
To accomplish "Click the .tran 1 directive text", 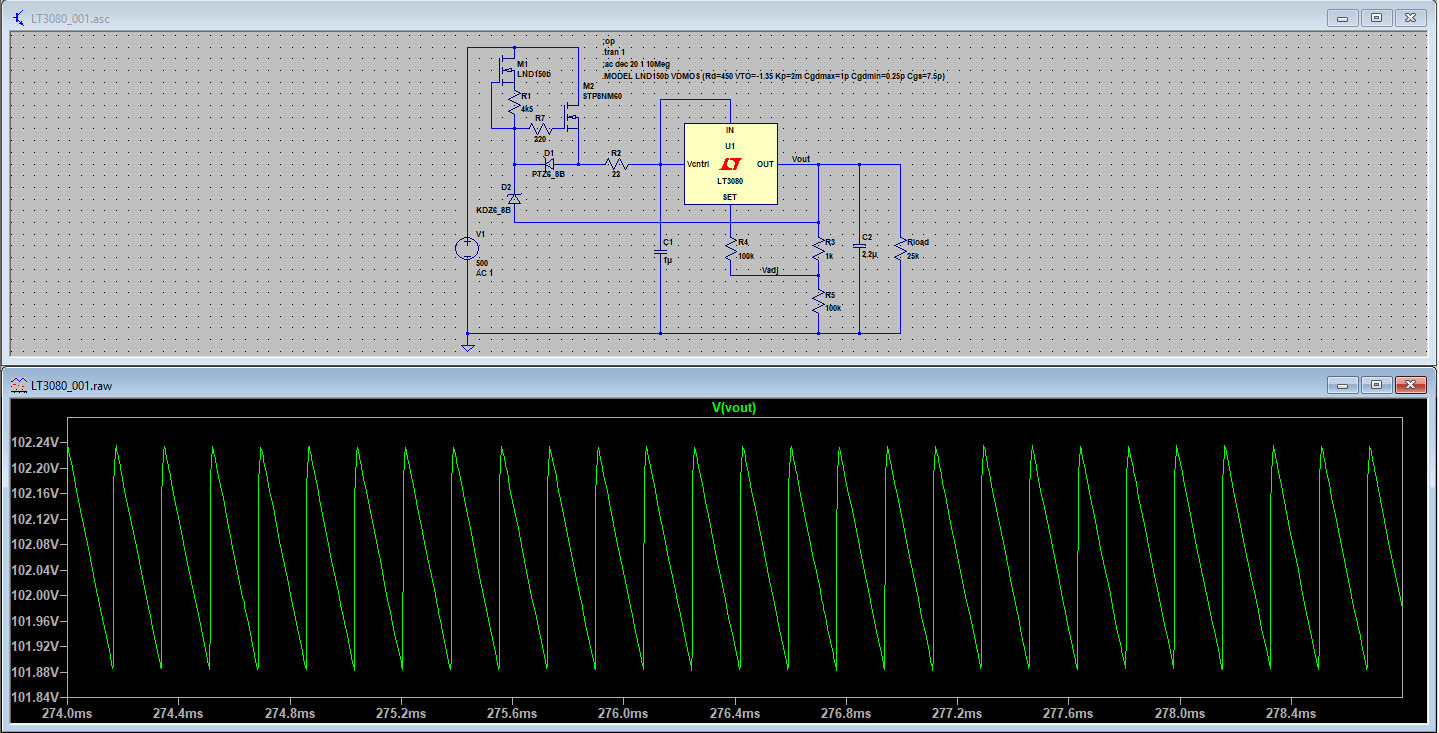I will pyautogui.click(x=613, y=52).
